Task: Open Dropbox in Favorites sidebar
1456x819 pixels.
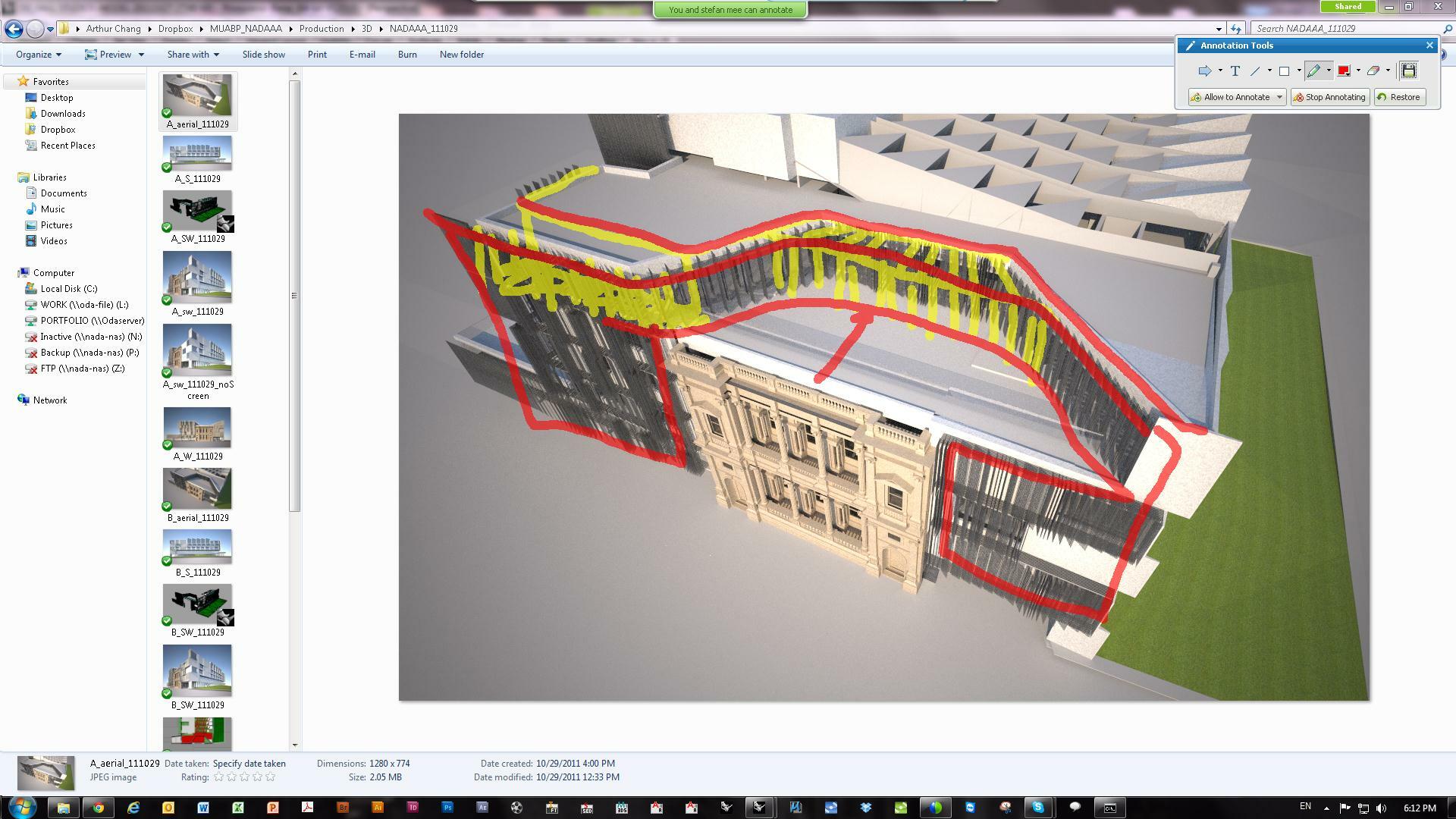Action: click(x=58, y=130)
